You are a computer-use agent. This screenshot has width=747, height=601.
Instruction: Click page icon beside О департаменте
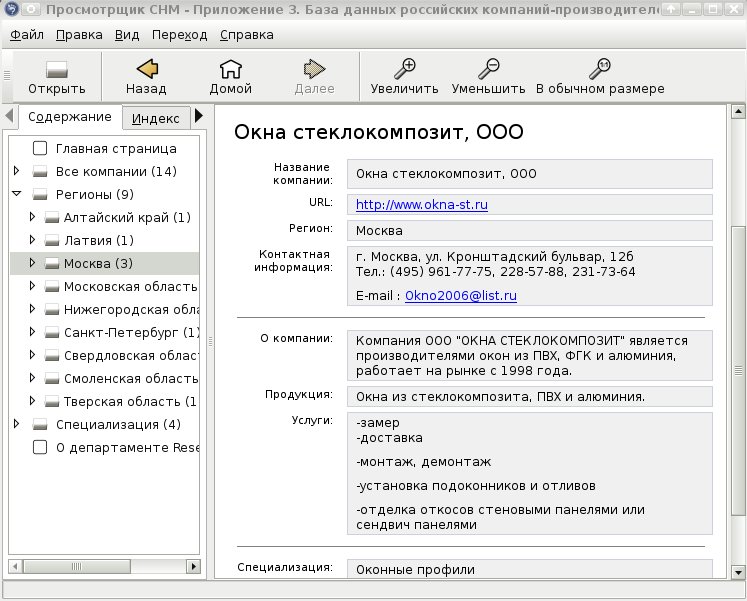coord(40,447)
